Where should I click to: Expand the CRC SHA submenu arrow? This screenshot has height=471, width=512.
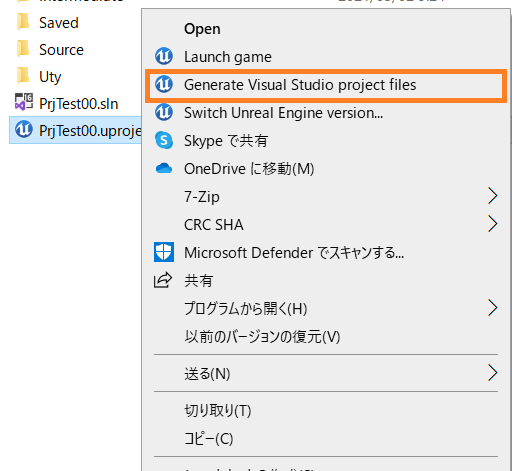(493, 224)
